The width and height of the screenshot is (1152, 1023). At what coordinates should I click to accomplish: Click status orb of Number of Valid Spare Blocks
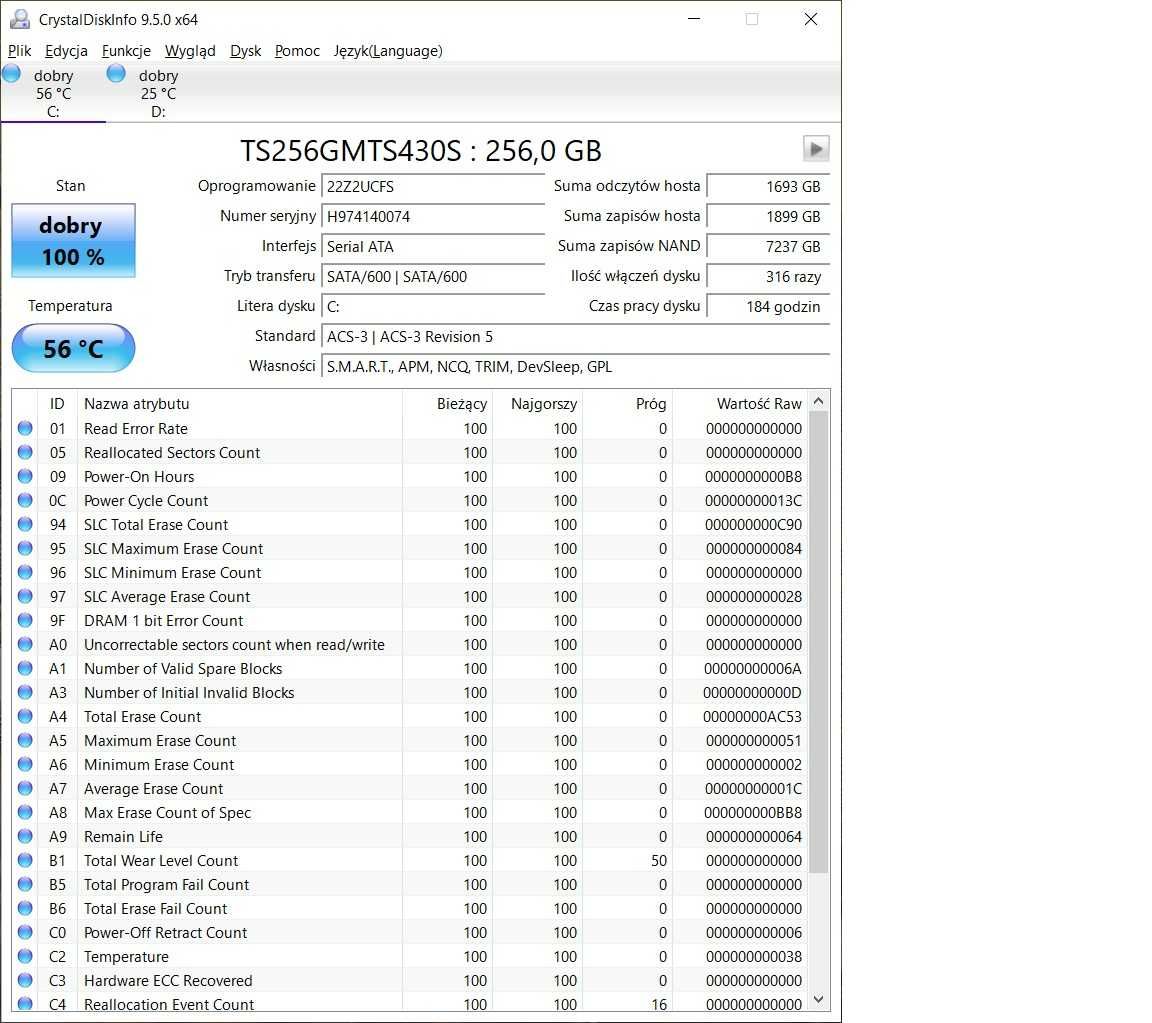click(25, 668)
